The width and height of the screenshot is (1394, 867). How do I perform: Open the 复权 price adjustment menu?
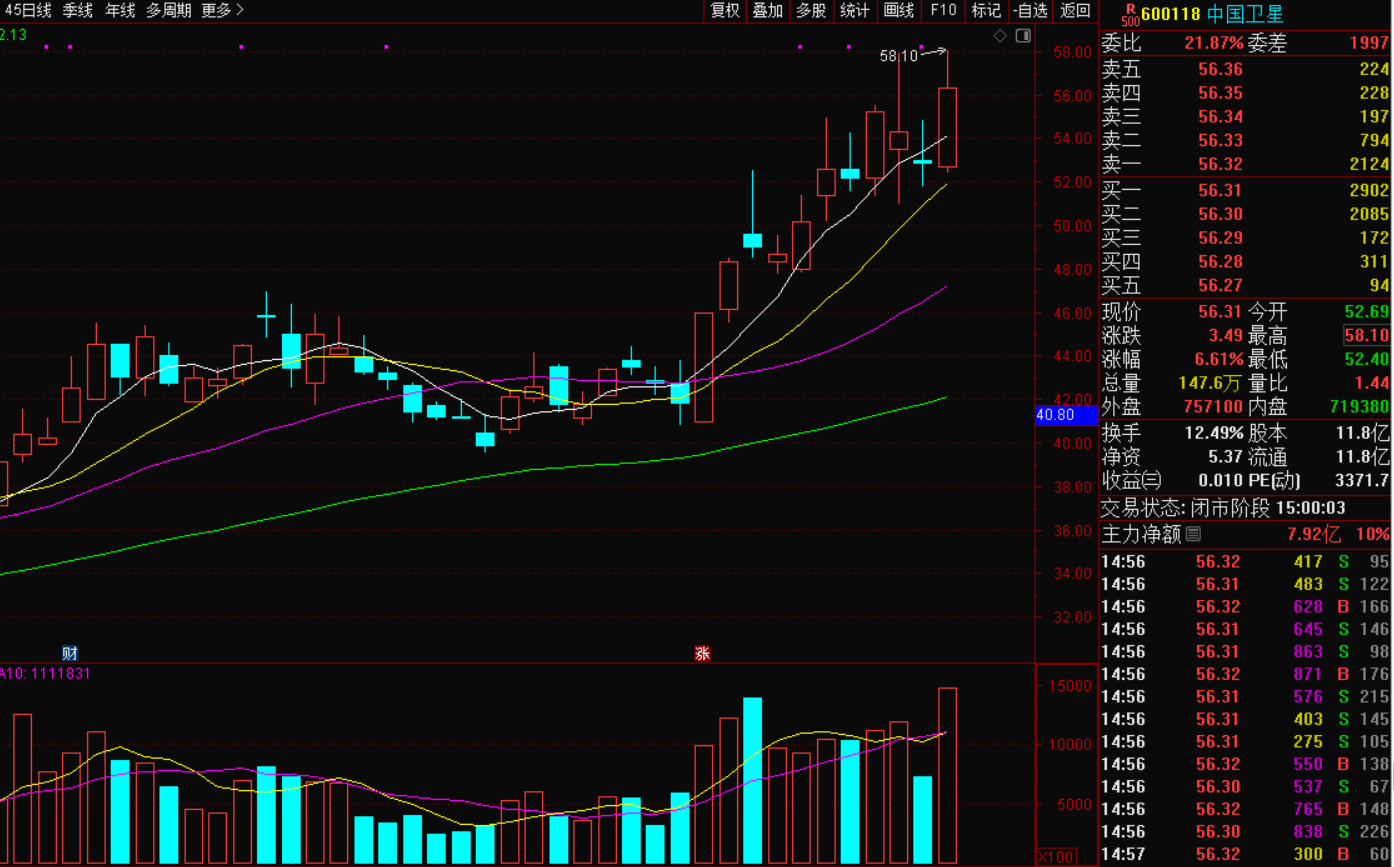(725, 11)
